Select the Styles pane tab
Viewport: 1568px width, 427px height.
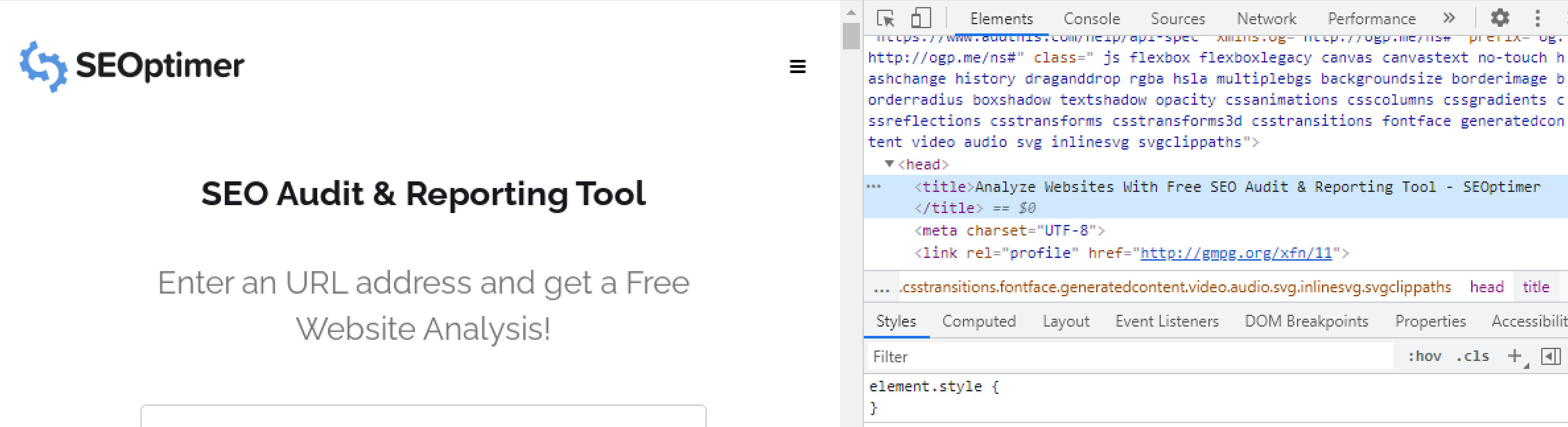pos(896,321)
